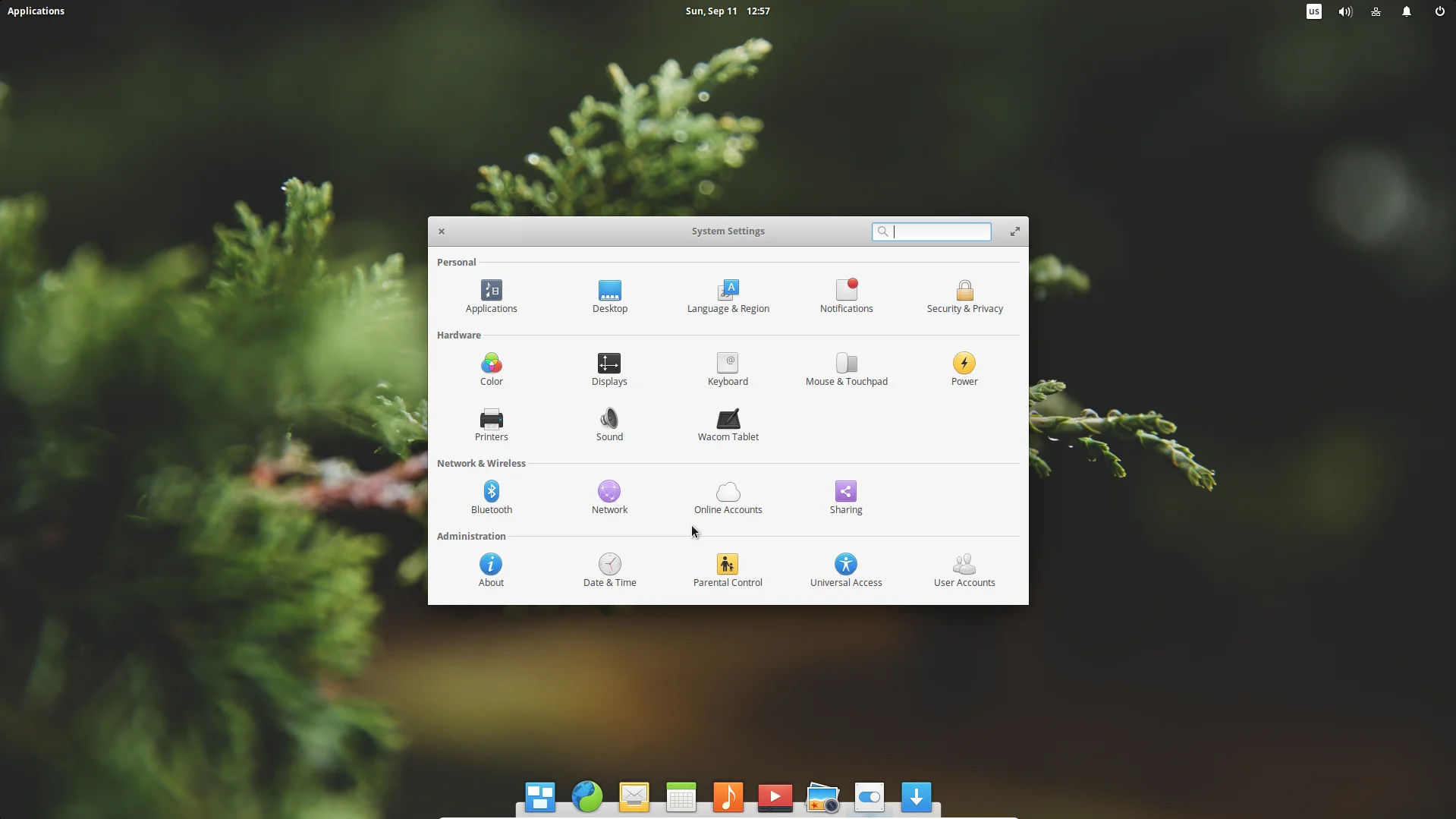Open Online Accounts settings

point(728,498)
